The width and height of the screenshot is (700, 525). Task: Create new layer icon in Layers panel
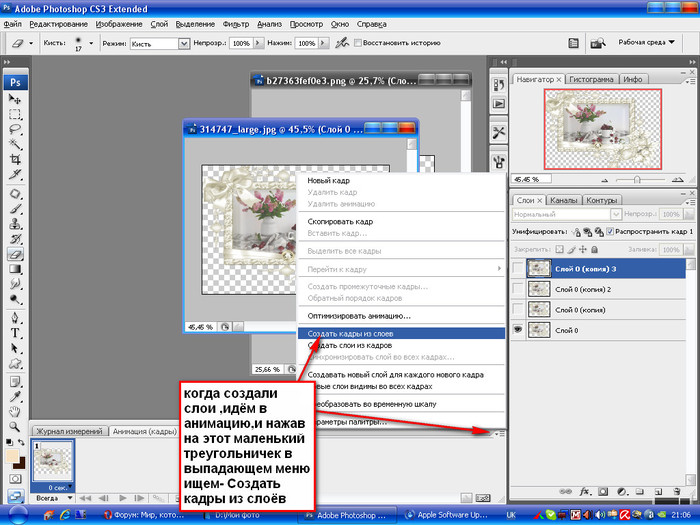pos(658,492)
